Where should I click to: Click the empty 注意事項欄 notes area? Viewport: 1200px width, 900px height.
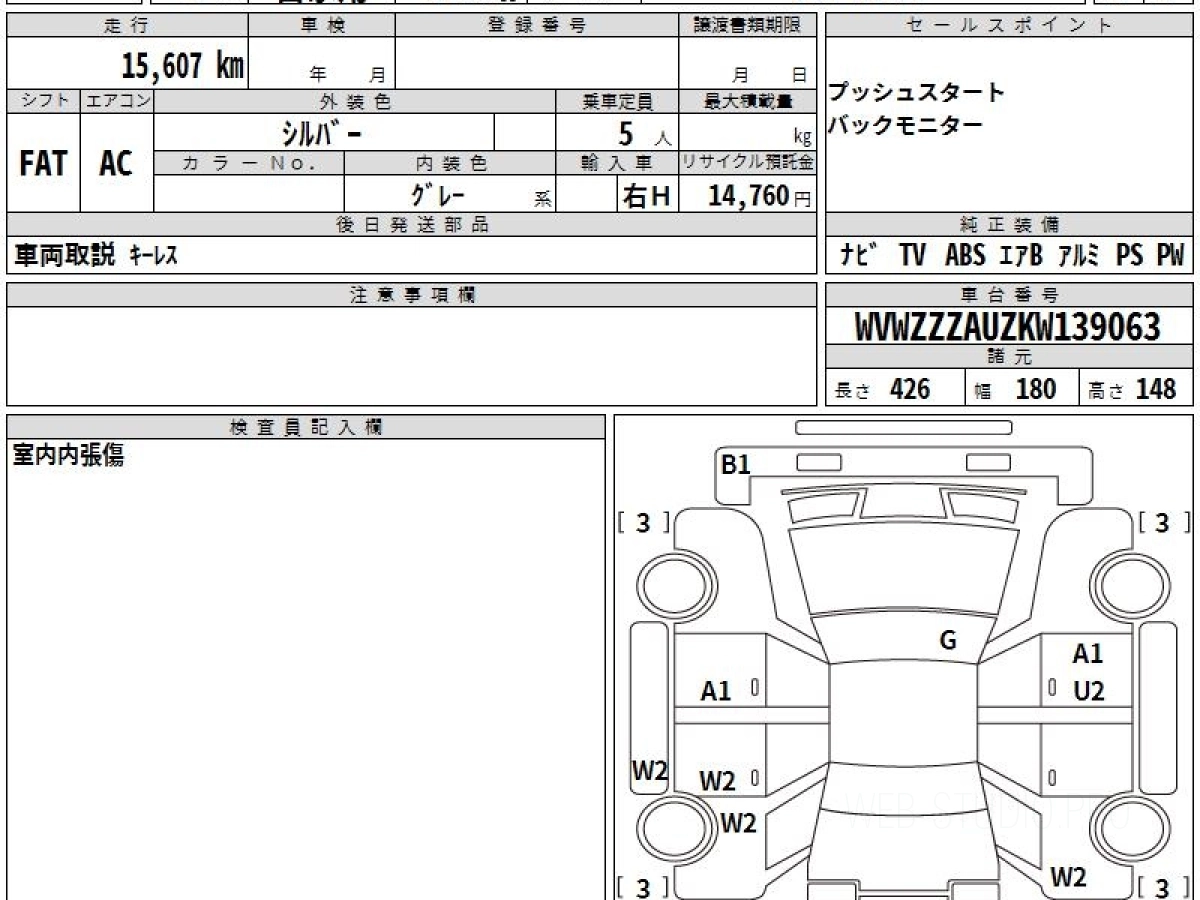tap(412, 356)
